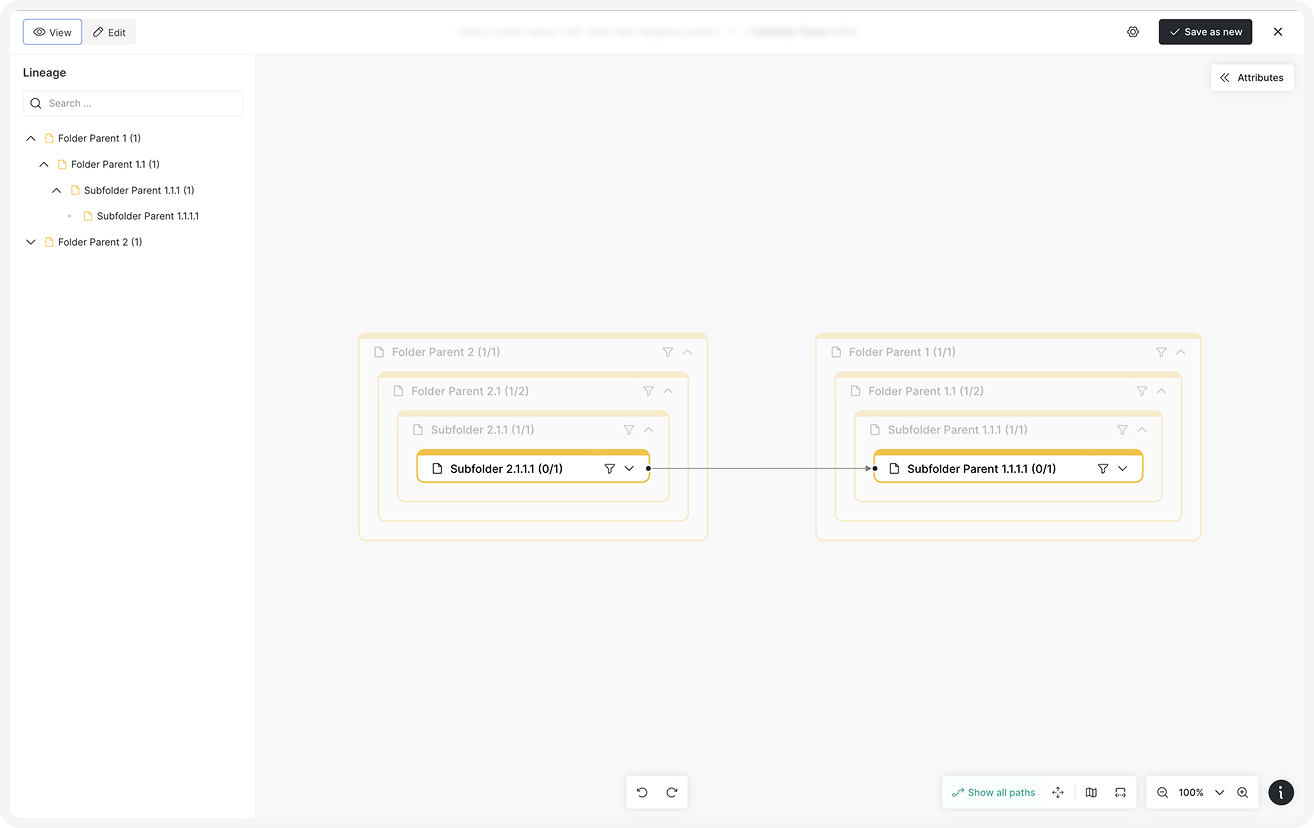Screen dimensions: 1314x828
Task: Collapse Folder Parent 1.1 in lineage tree
Action: (x=44, y=164)
